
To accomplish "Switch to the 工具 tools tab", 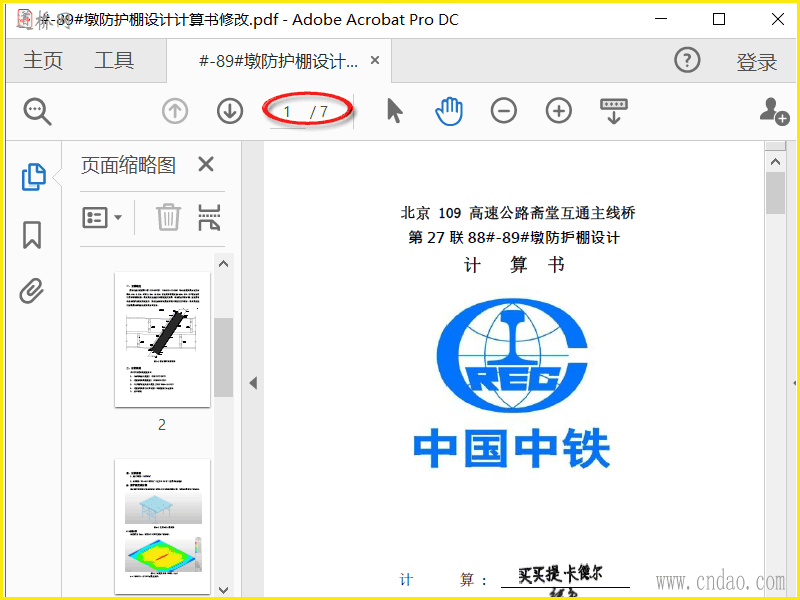I will point(114,60).
